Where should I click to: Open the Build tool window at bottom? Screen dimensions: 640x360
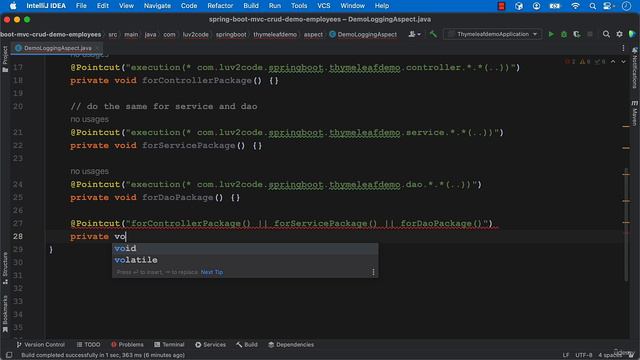[247, 345]
